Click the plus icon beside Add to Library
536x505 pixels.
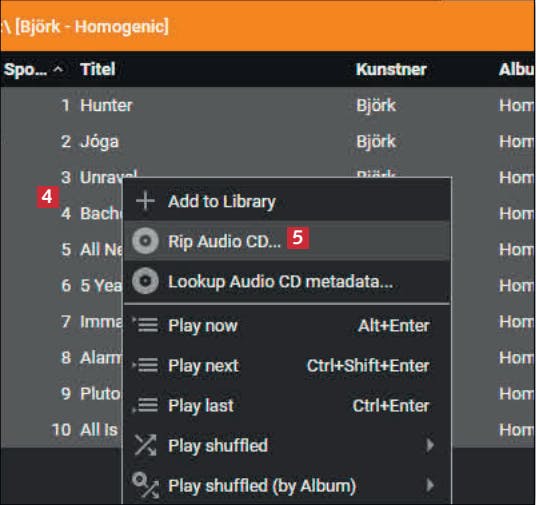click(x=145, y=201)
